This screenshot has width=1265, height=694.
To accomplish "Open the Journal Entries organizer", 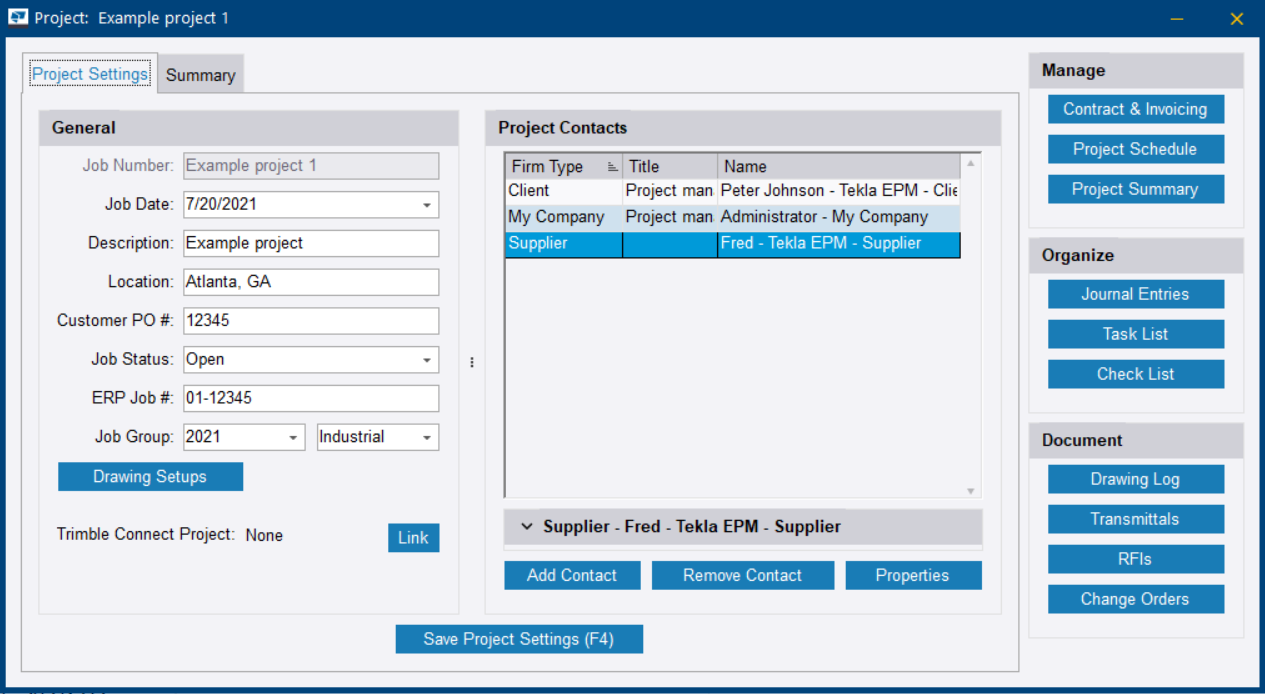I will coord(1135,293).
